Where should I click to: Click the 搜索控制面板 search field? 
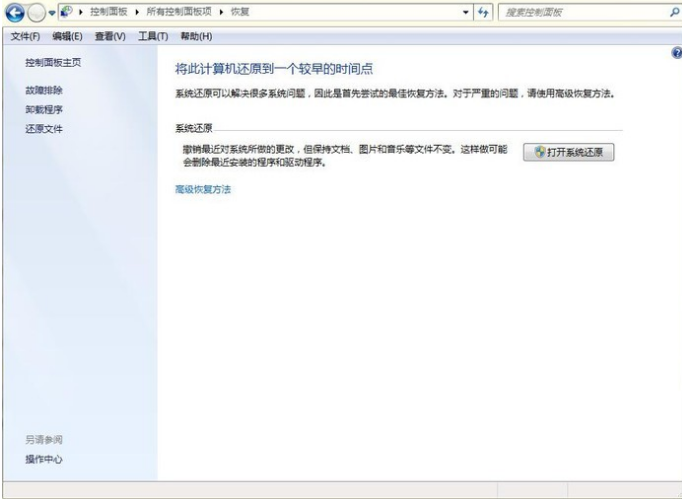[580, 12]
